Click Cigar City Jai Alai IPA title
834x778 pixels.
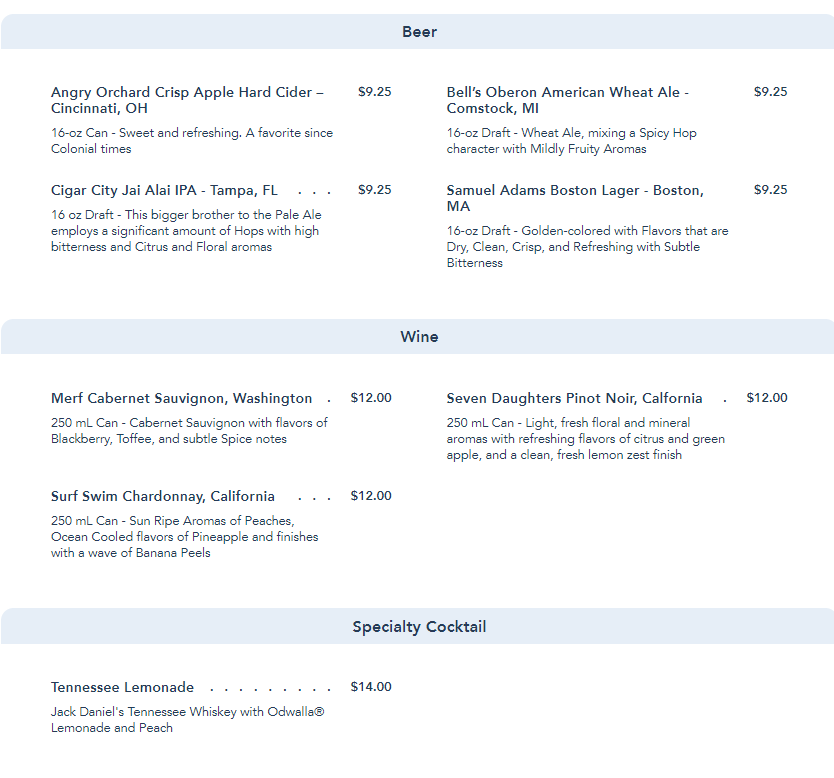pos(164,190)
